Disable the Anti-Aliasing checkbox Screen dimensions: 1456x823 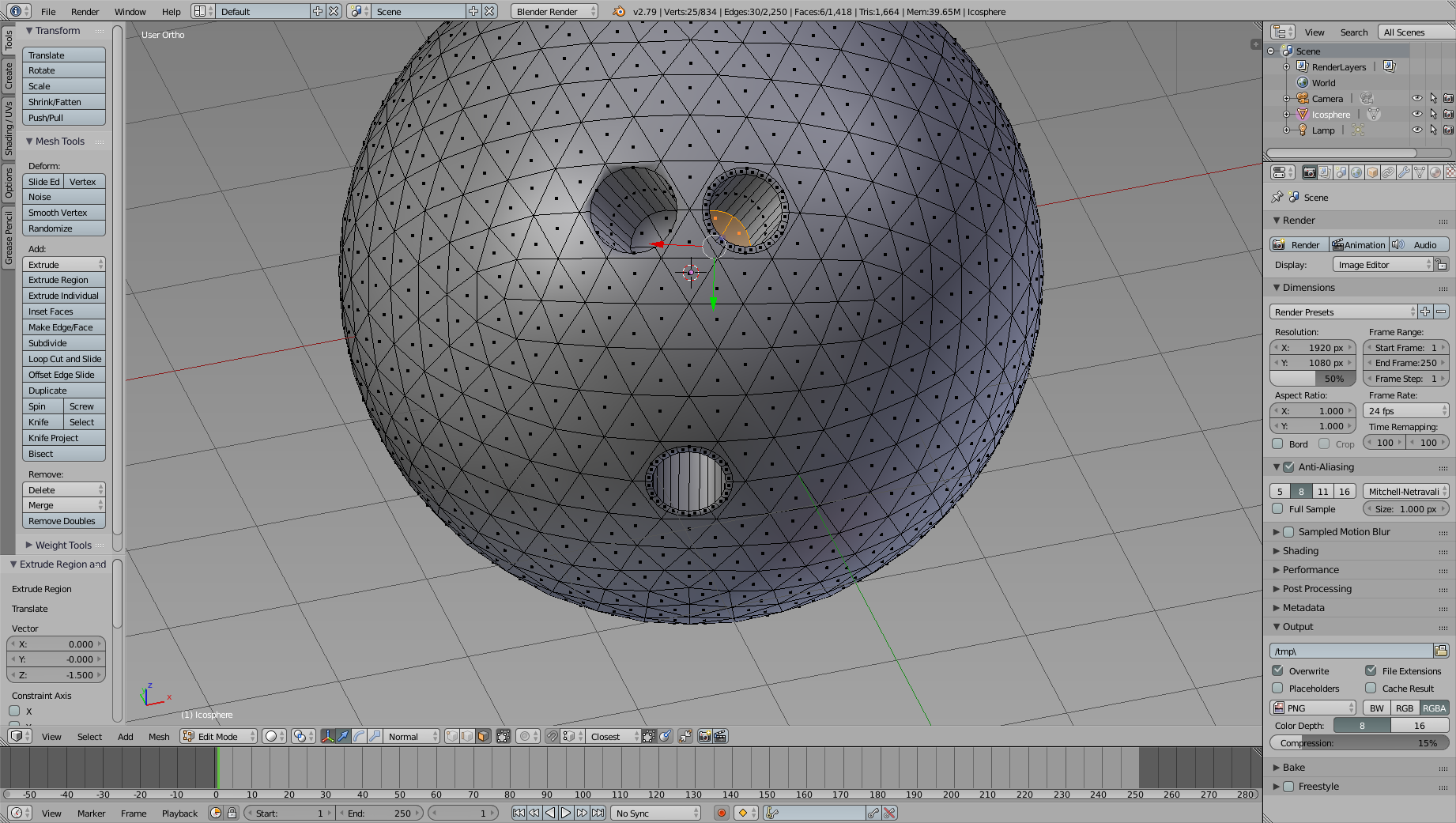[x=1288, y=467]
